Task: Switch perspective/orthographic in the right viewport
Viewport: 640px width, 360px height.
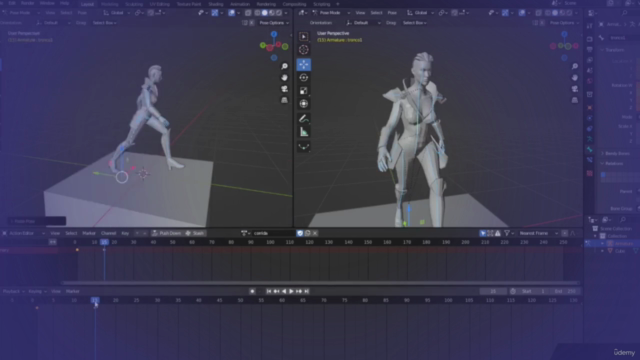Action: pyautogui.click(x=575, y=100)
